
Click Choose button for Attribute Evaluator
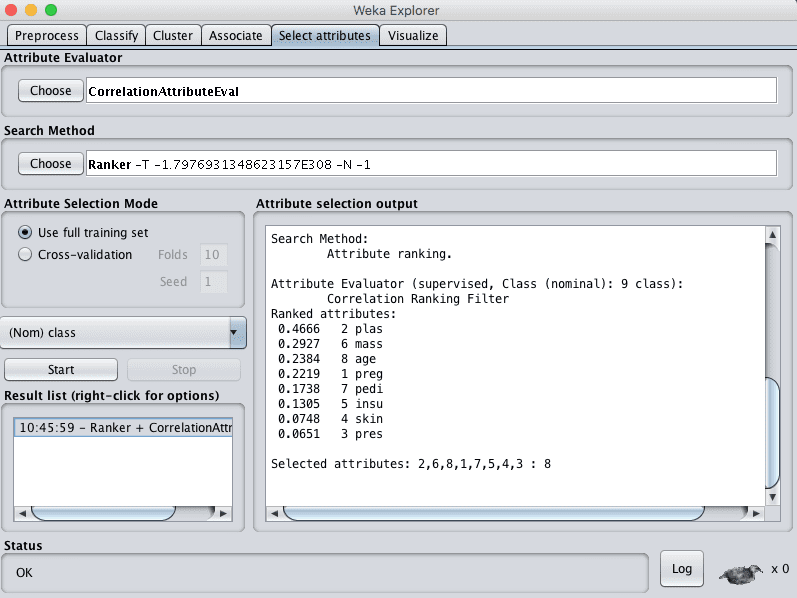point(50,91)
